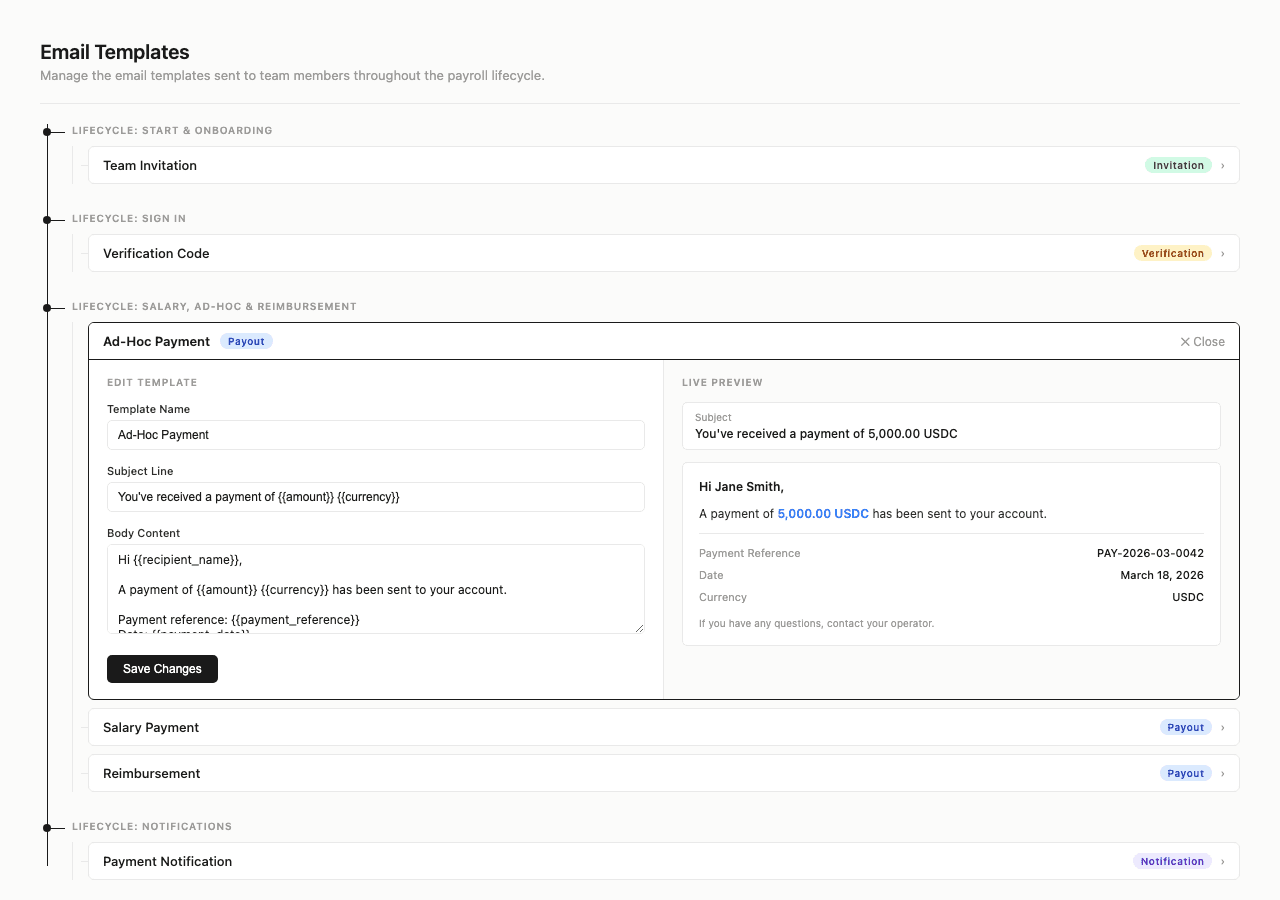Click the Body Content text area
The width and height of the screenshot is (1280, 900).
click(375, 589)
